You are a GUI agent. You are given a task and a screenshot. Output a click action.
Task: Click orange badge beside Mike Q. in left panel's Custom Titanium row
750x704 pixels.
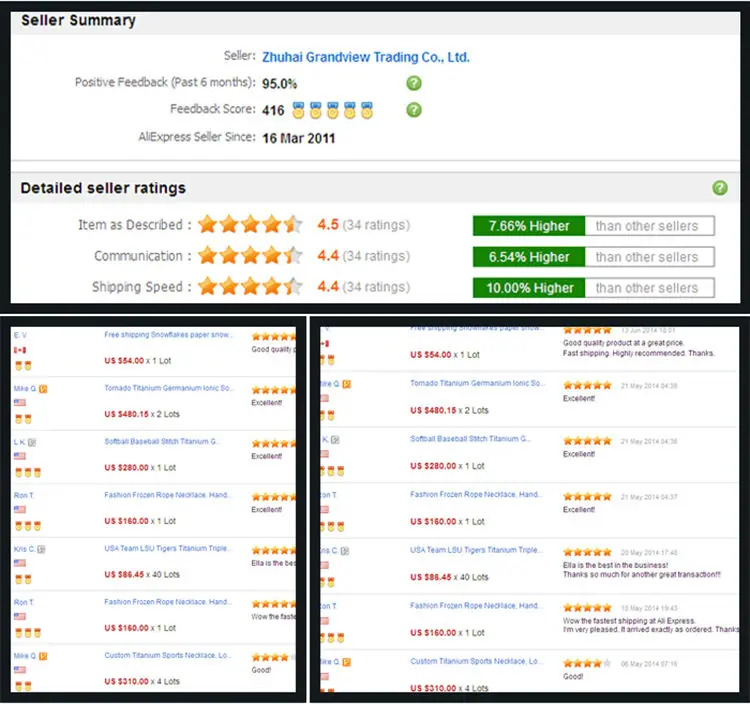[x=43, y=656]
